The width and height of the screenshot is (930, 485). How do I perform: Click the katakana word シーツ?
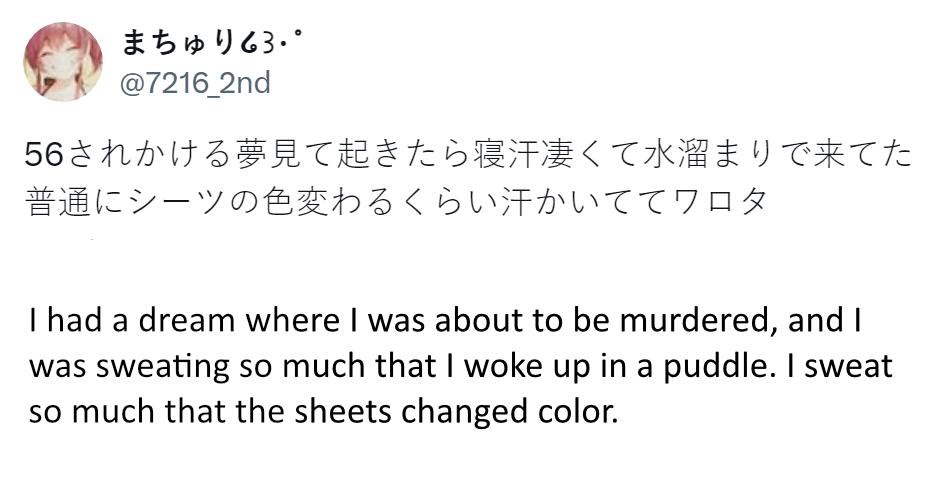coord(178,203)
